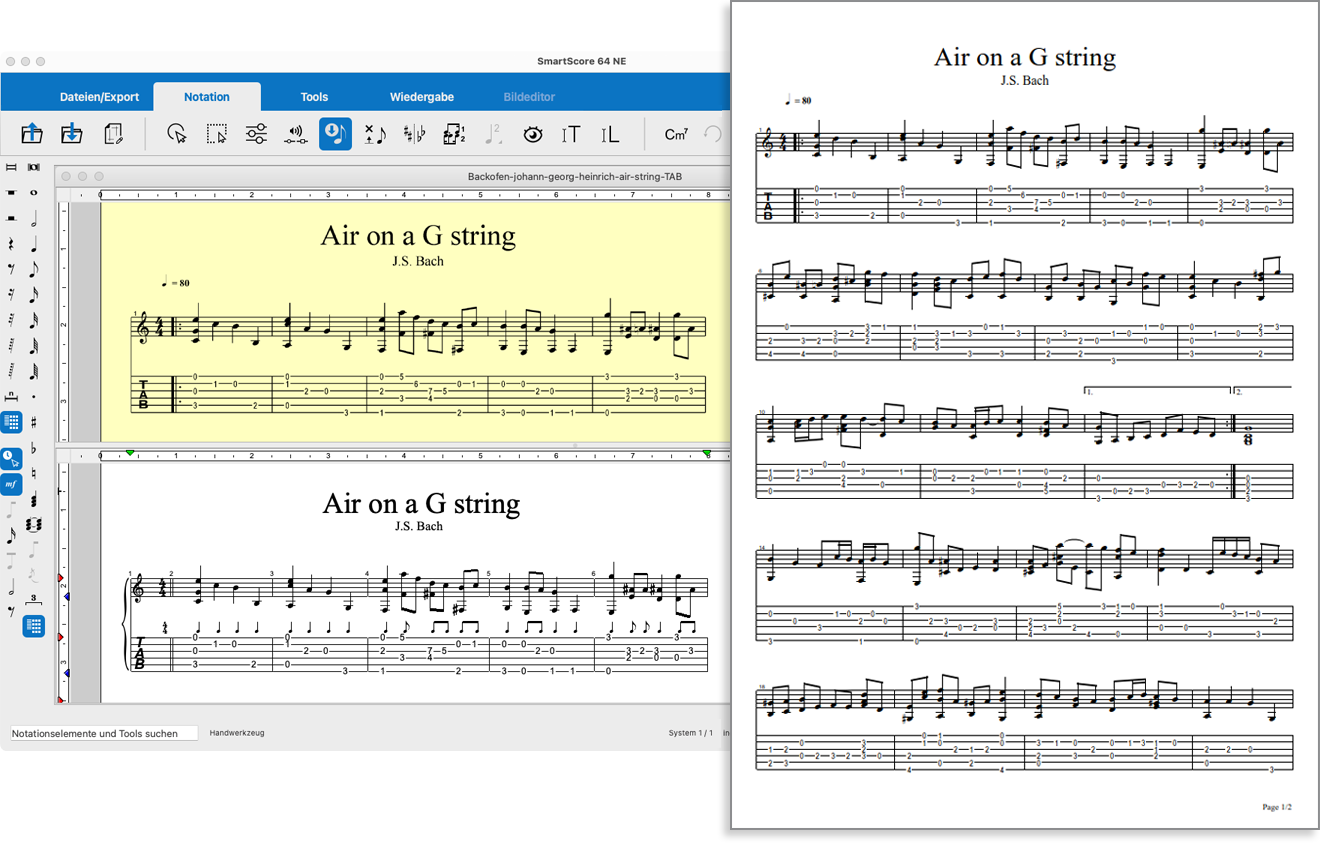Click the open file (upload folder) icon
Image resolution: width=1320 pixels, height=850 pixels.
click(x=31, y=134)
